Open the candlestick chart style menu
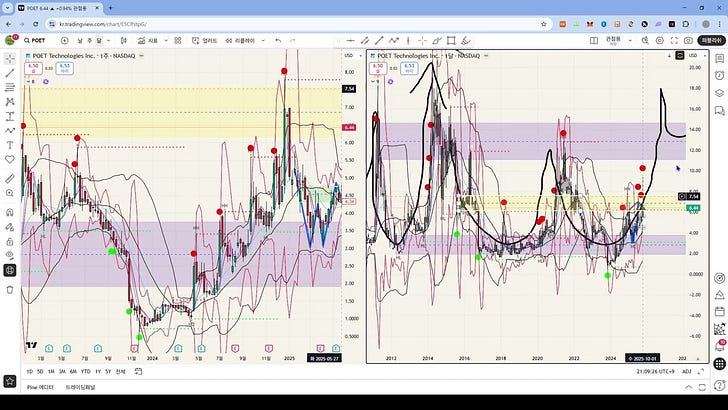The height and width of the screenshot is (410, 728). tap(124, 41)
